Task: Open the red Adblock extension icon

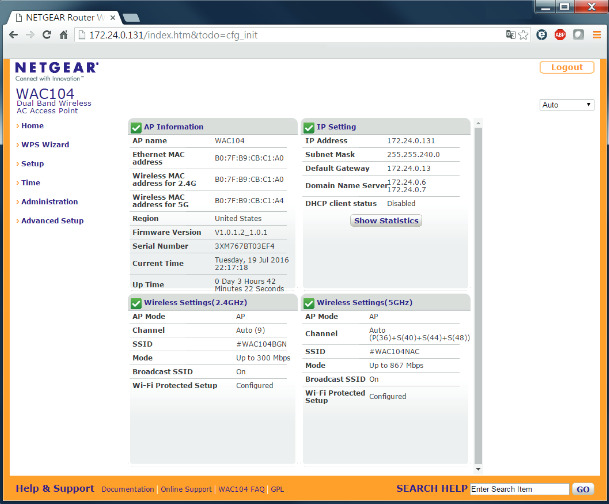Action: click(560, 35)
